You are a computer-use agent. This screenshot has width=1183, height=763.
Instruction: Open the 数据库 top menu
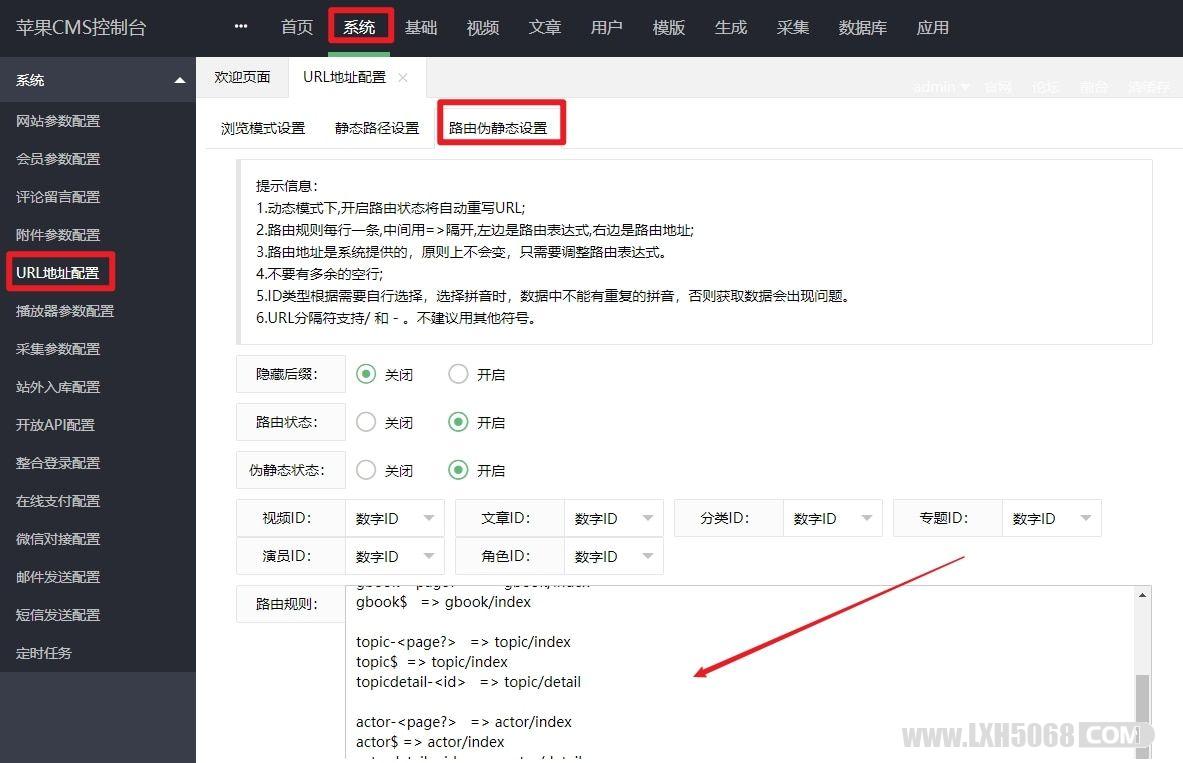[862, 27]
